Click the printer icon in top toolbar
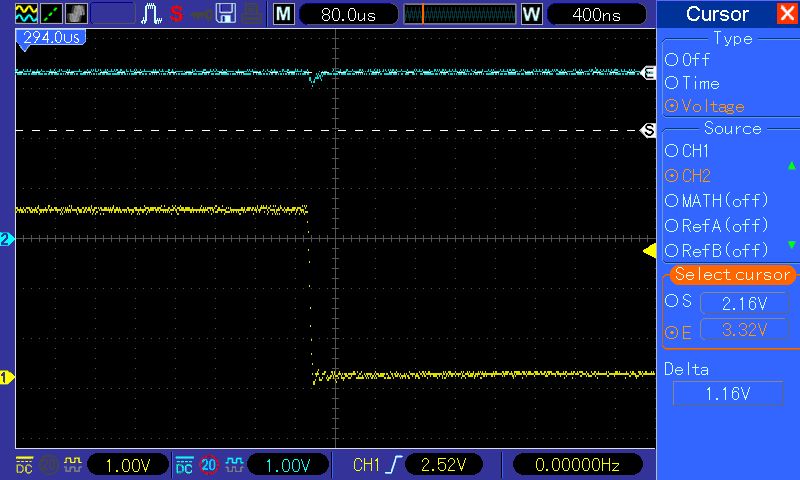This screenshot has height=480, width=800. click(251, 14)
